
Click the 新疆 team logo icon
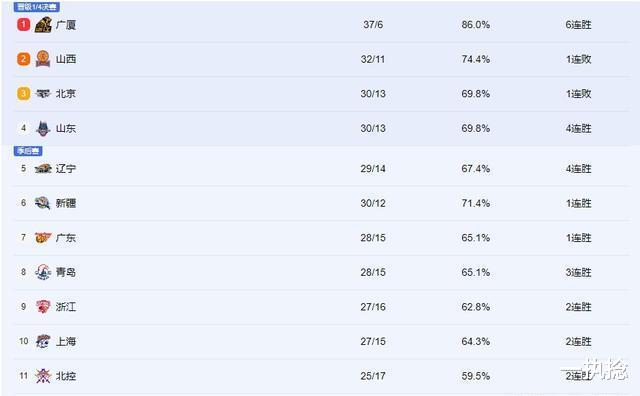[x=43, y=203]
